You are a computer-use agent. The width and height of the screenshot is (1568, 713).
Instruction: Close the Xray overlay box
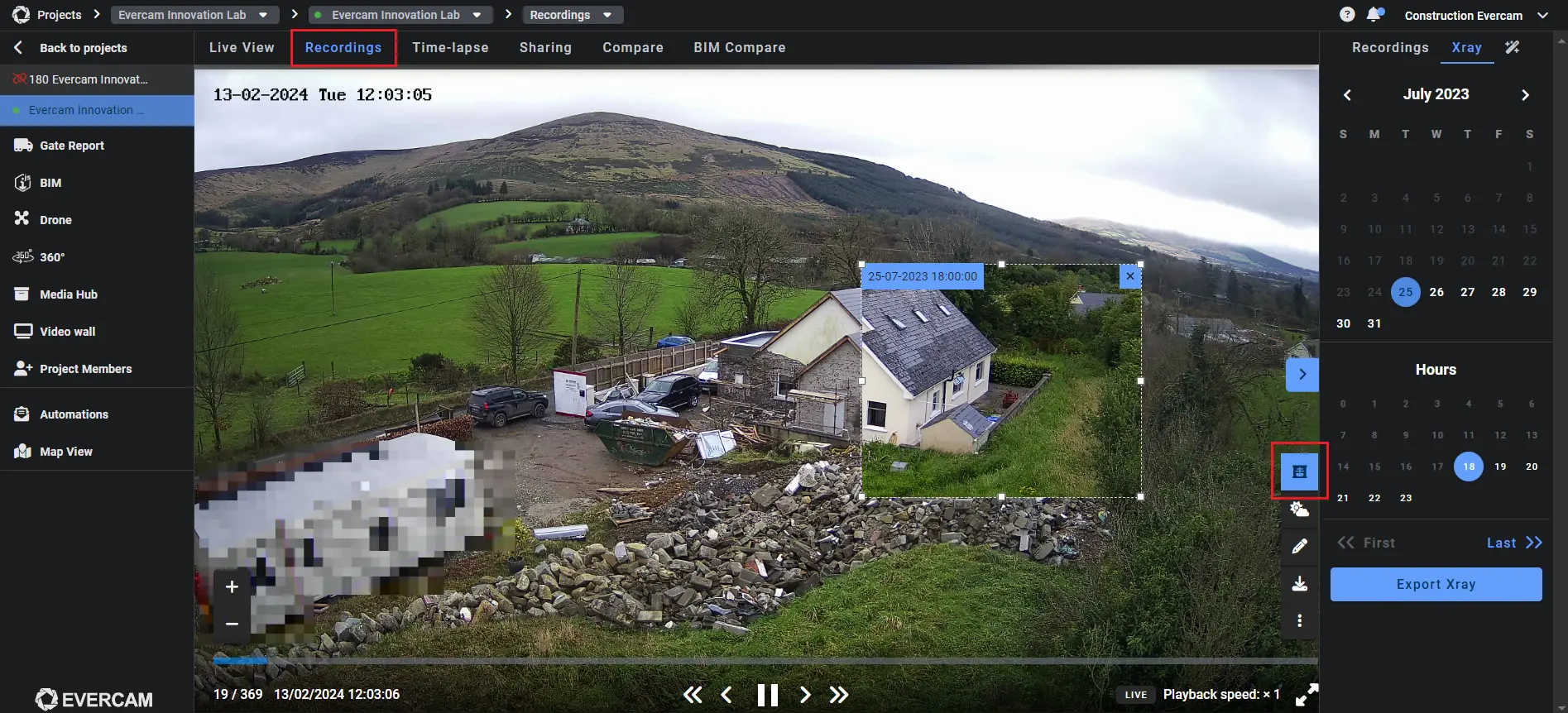[x=1130, y=276]
